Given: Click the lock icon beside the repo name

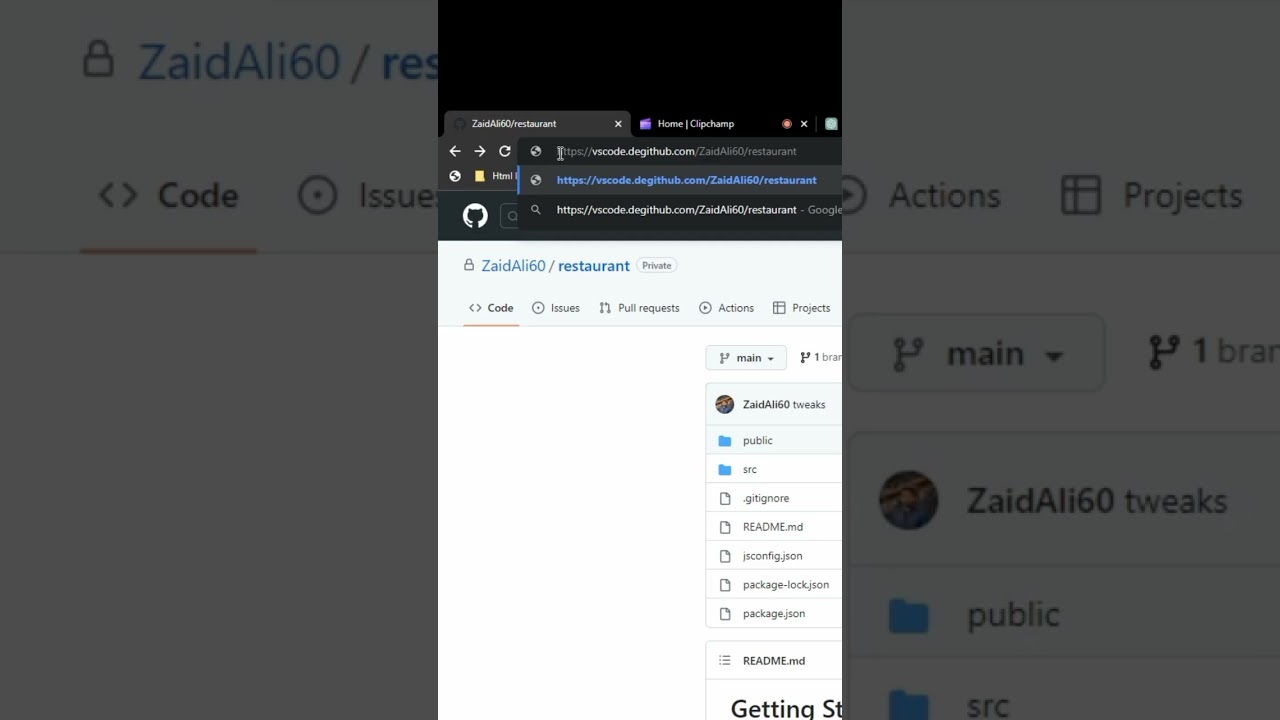Looking at the screenshot, I should point(469,265).
